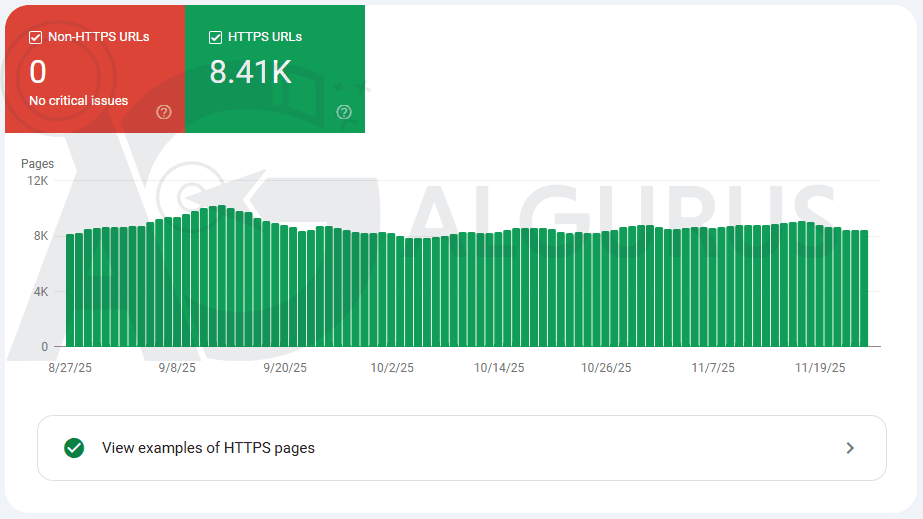
Task: Click the 10/14/25 date label
Action: point(499,368)
